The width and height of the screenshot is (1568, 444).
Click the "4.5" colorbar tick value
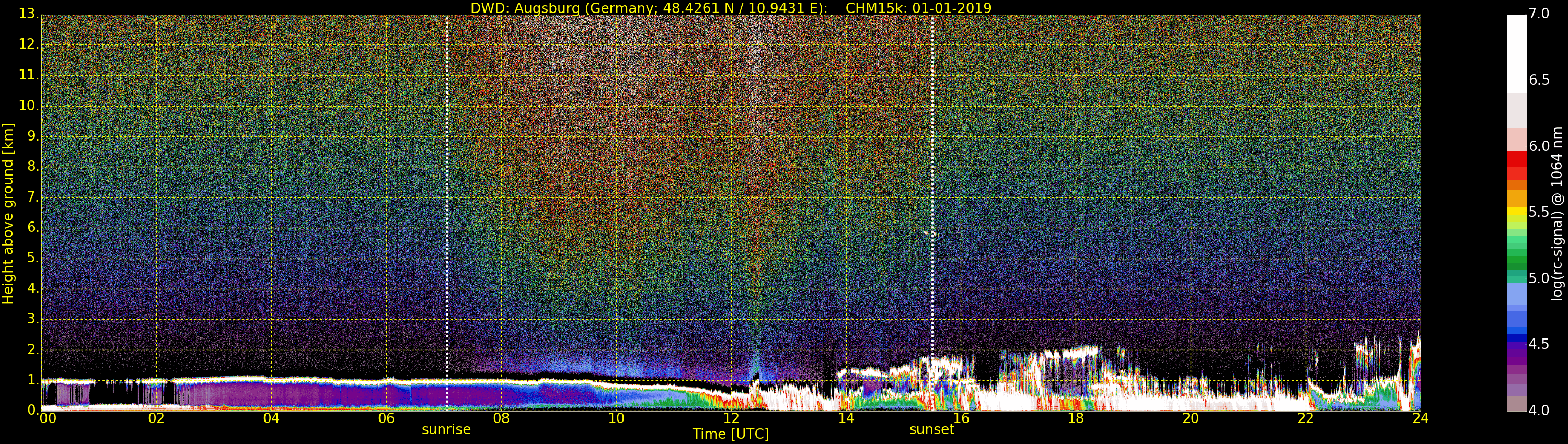coord(1539,344)
